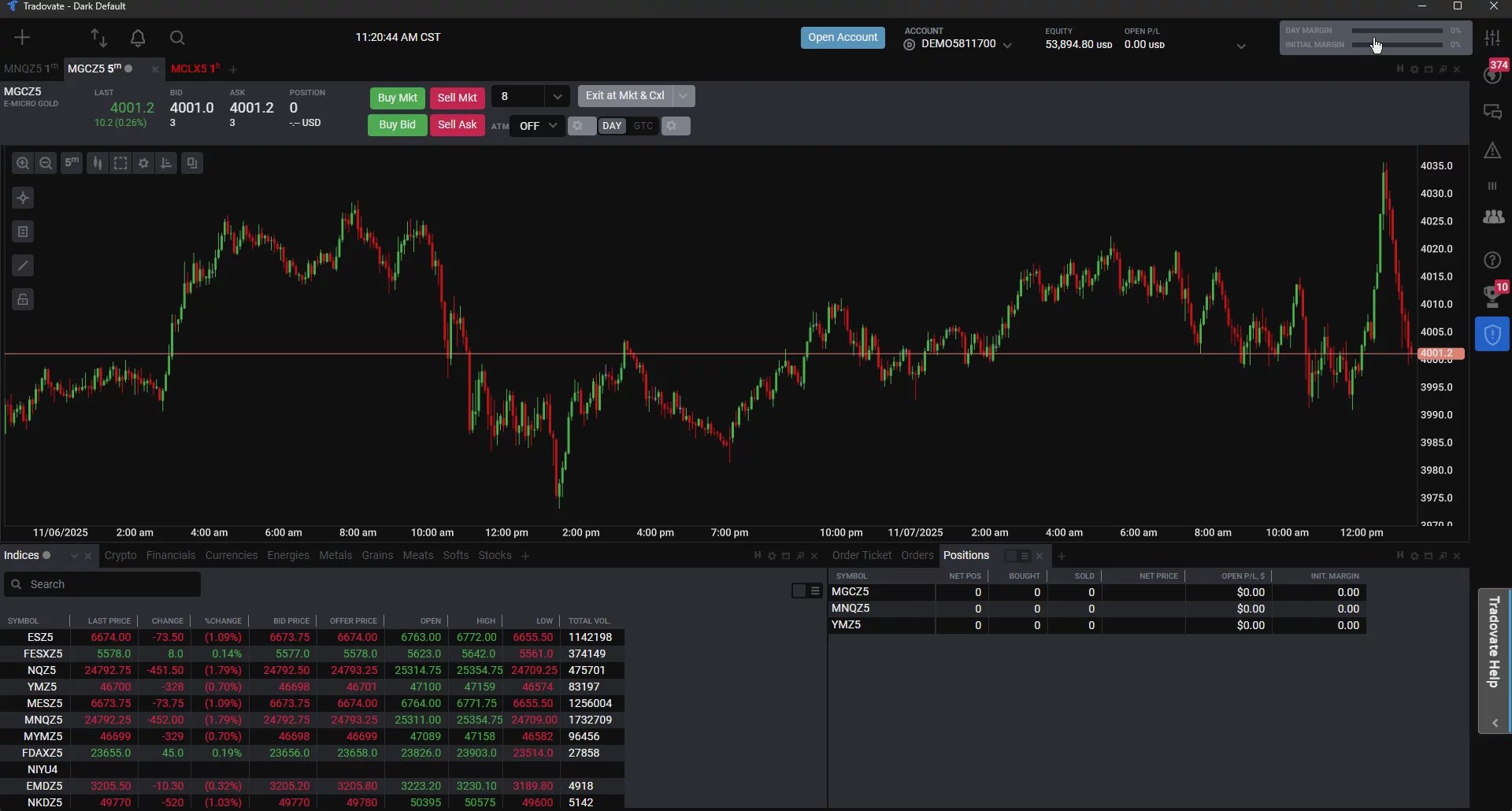Select the crosshair cursor tool
The image size is (1512, 811).
[23, 198]
